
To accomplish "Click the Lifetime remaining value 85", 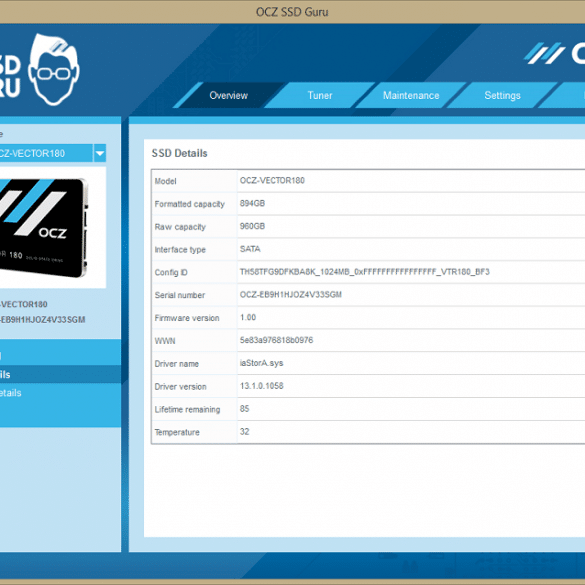I will pos(244,409).
